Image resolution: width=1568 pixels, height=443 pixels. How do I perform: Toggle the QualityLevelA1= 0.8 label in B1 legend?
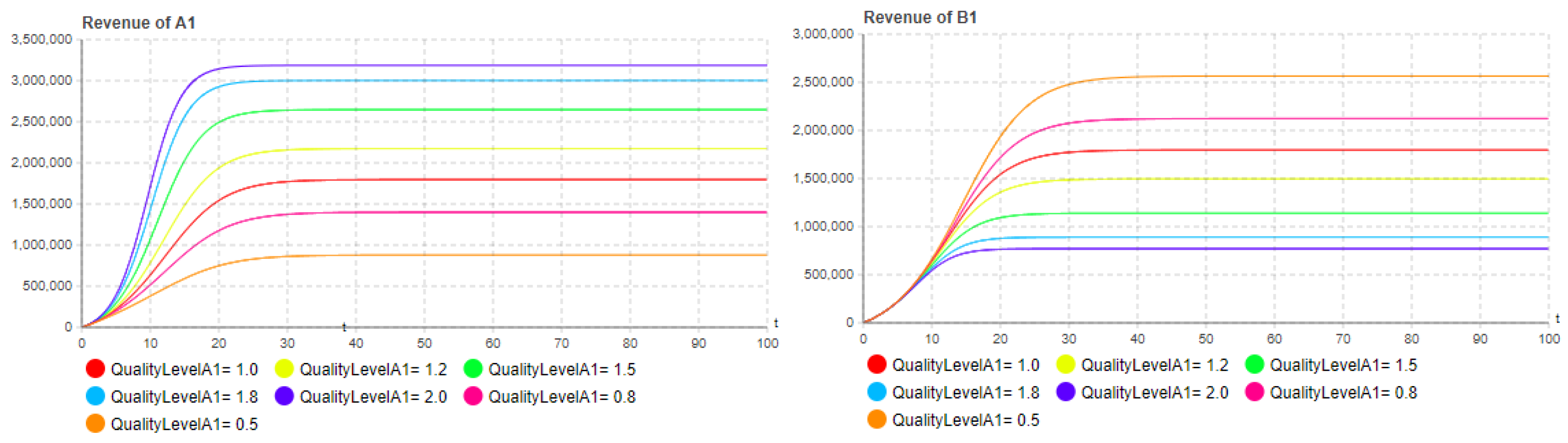click(1343, 392)
